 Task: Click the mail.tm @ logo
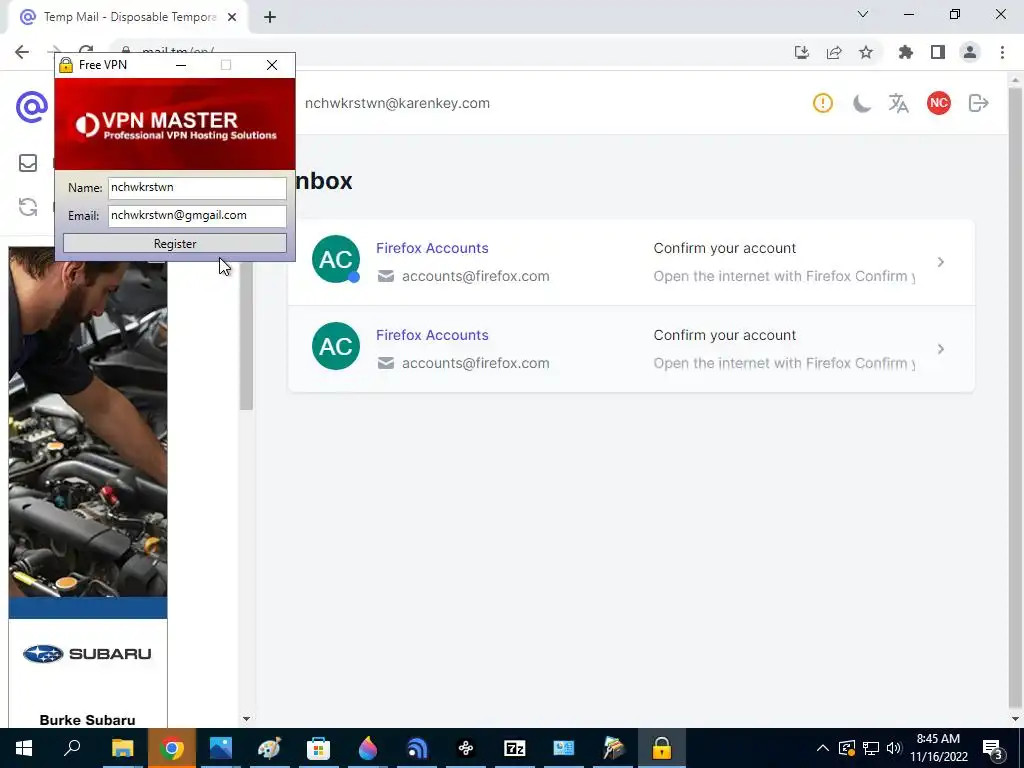(31, 107)
